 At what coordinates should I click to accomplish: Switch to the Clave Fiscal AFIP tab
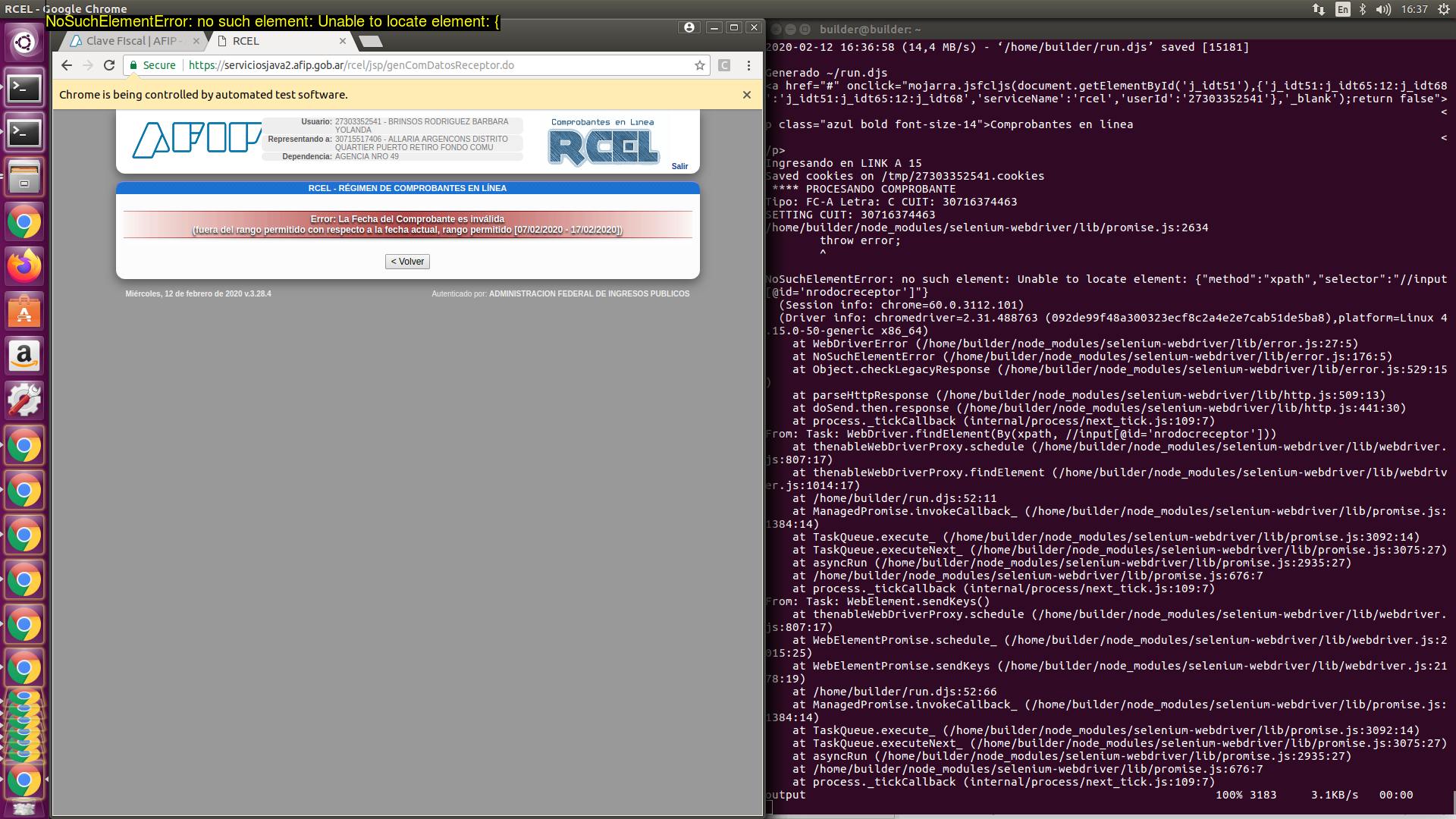pos(133,41)
